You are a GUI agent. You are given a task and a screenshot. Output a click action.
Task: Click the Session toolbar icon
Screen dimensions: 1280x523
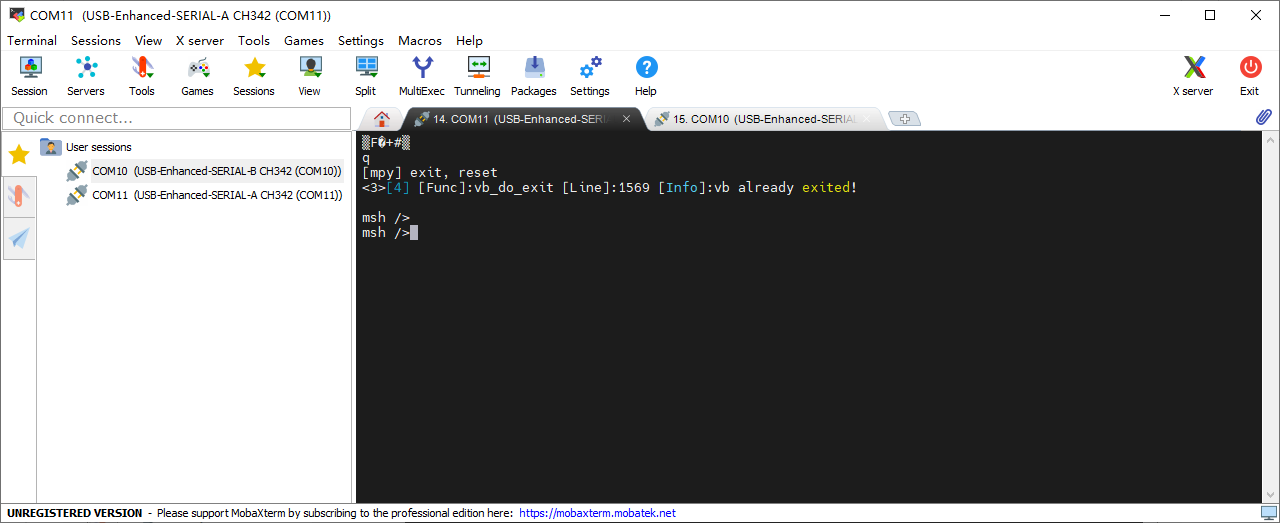pyautogui.click(x=30, y=76)
